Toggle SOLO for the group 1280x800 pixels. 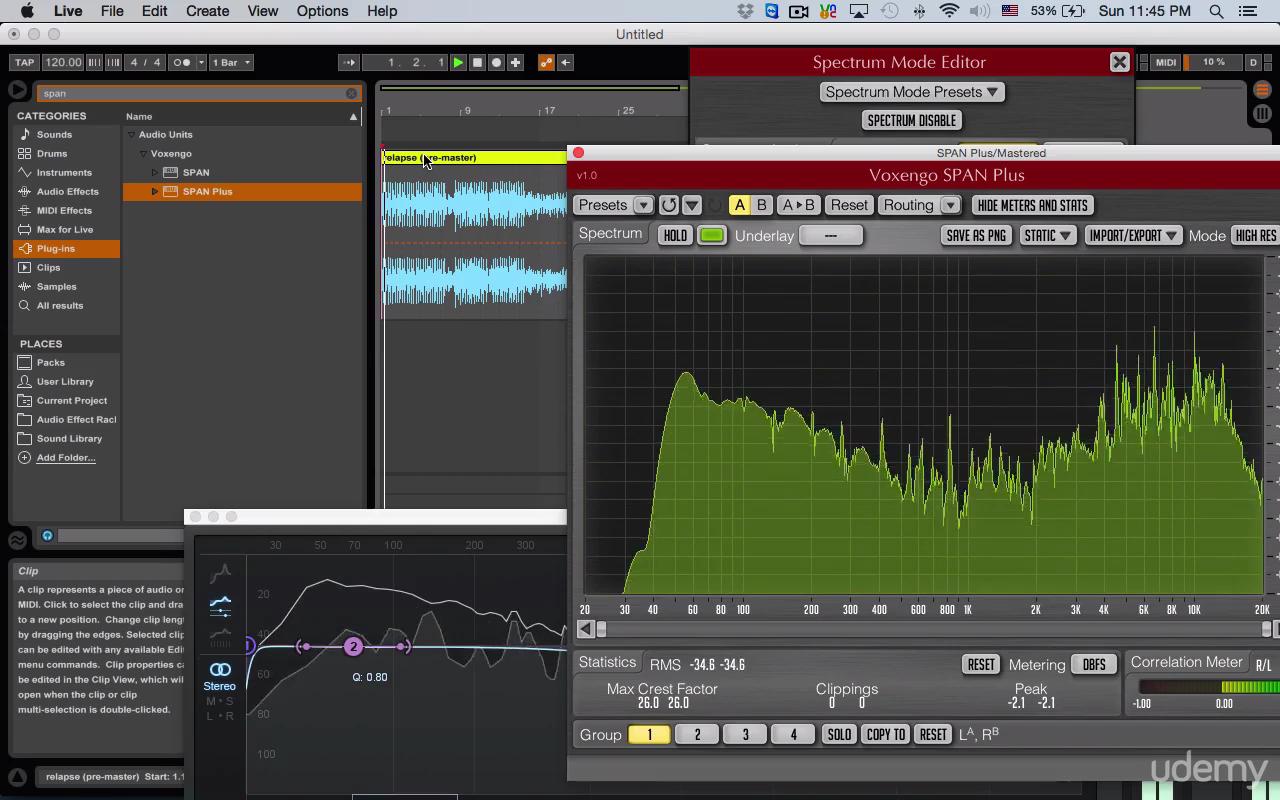pyautogui.click(x=838, y=735)
